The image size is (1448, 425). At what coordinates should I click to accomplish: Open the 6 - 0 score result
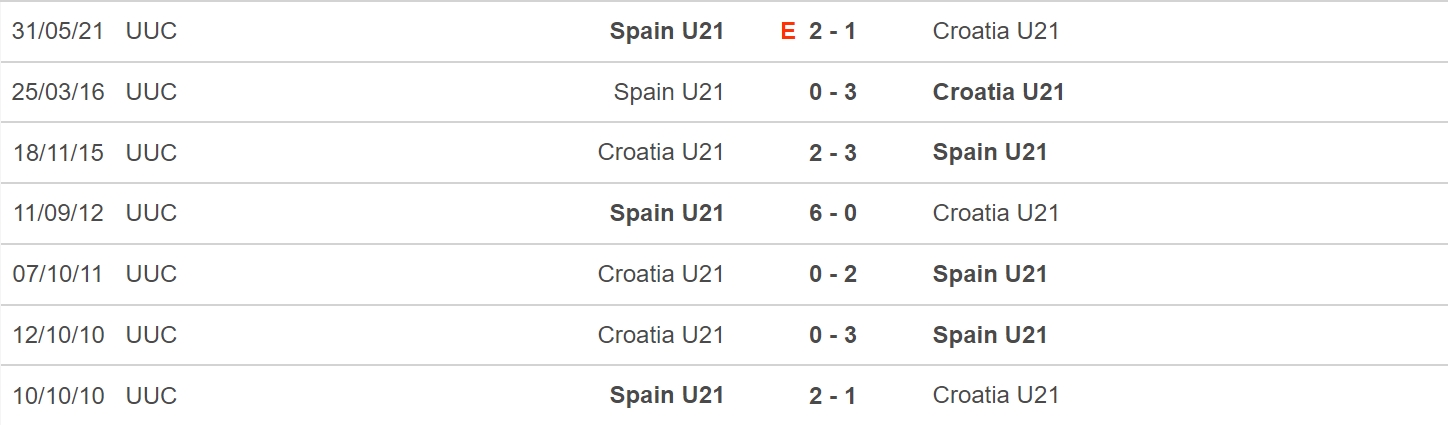point(833,213)
